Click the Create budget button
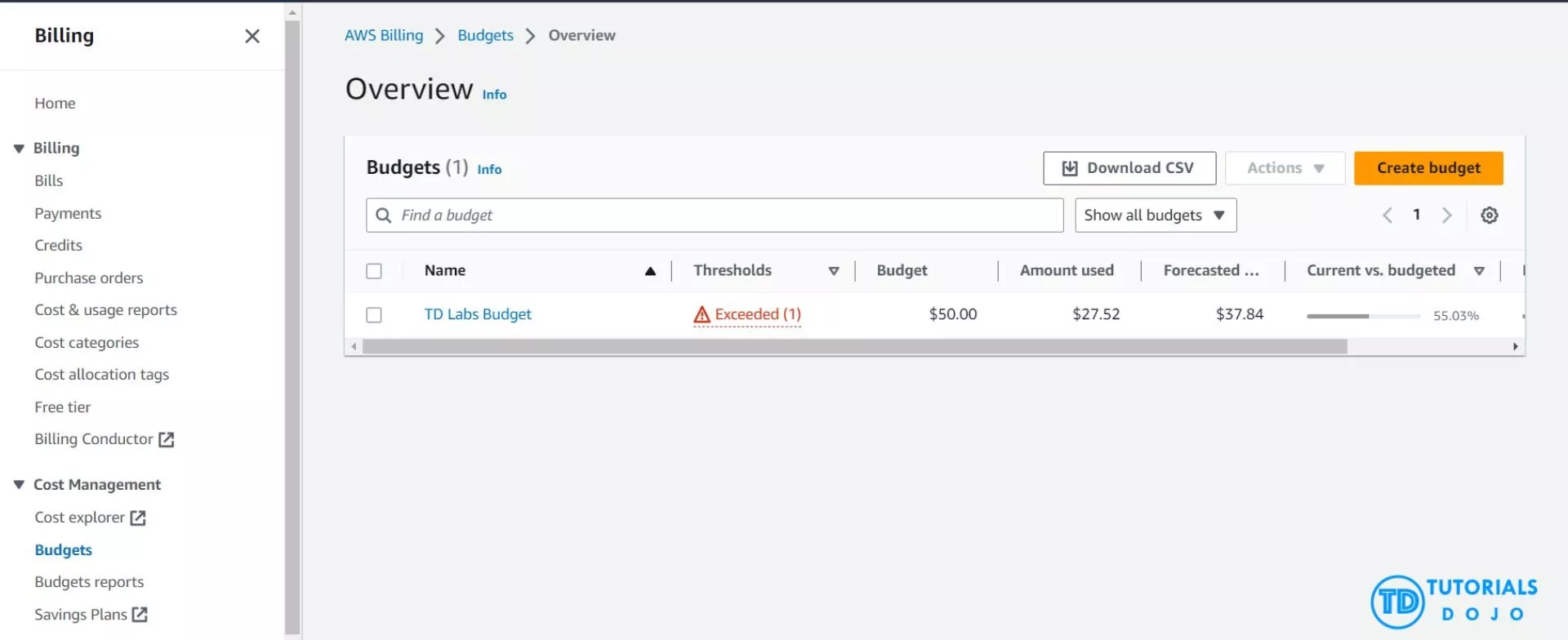This screenshot has height=640, width=1568. tap(1428, 168)
